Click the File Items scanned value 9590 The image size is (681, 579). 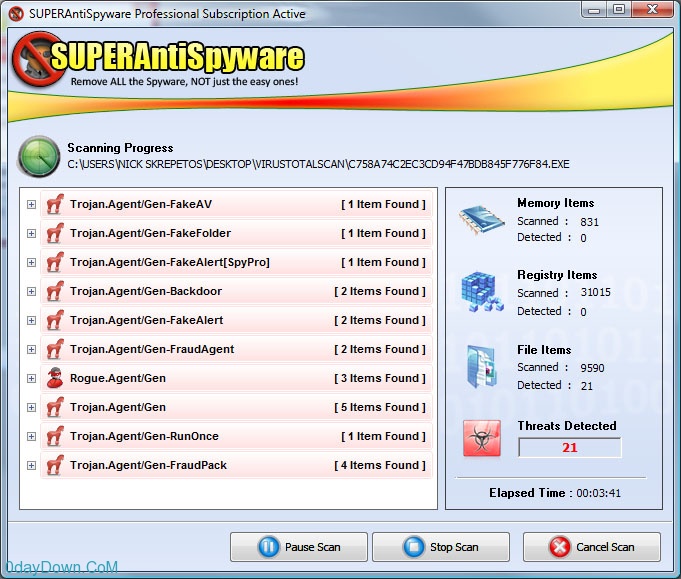(x=592, y=368)
